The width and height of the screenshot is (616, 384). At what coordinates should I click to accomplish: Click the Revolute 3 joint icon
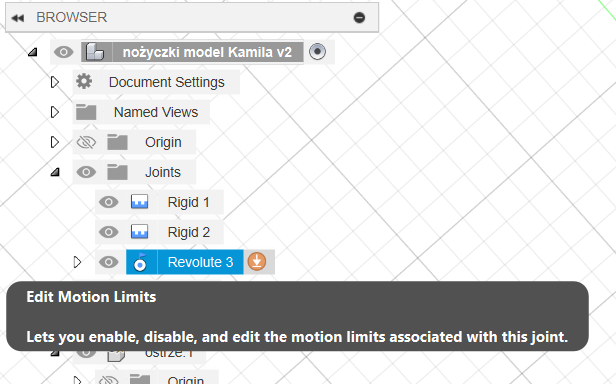click(140, 262)
